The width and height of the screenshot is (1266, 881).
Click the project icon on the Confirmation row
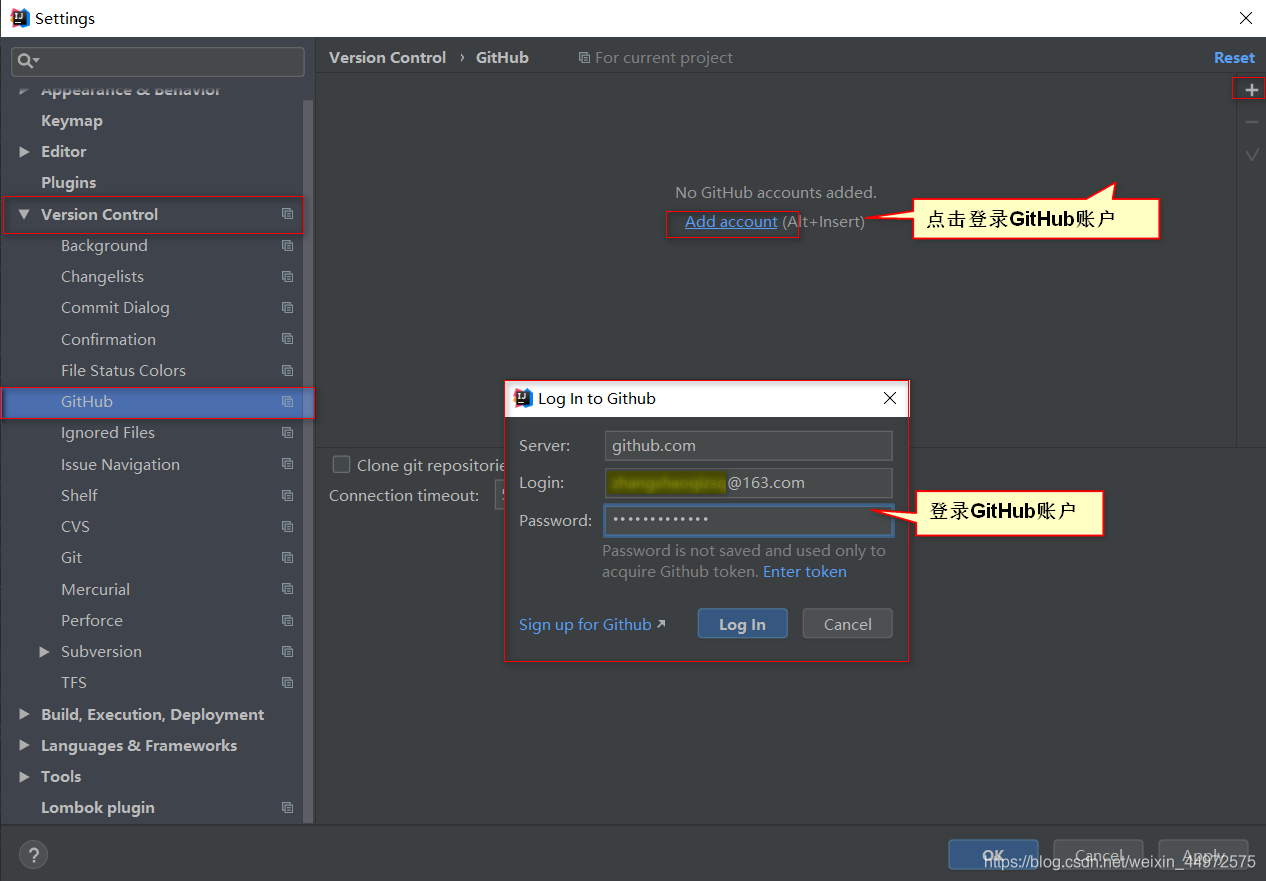coord(287,339)
